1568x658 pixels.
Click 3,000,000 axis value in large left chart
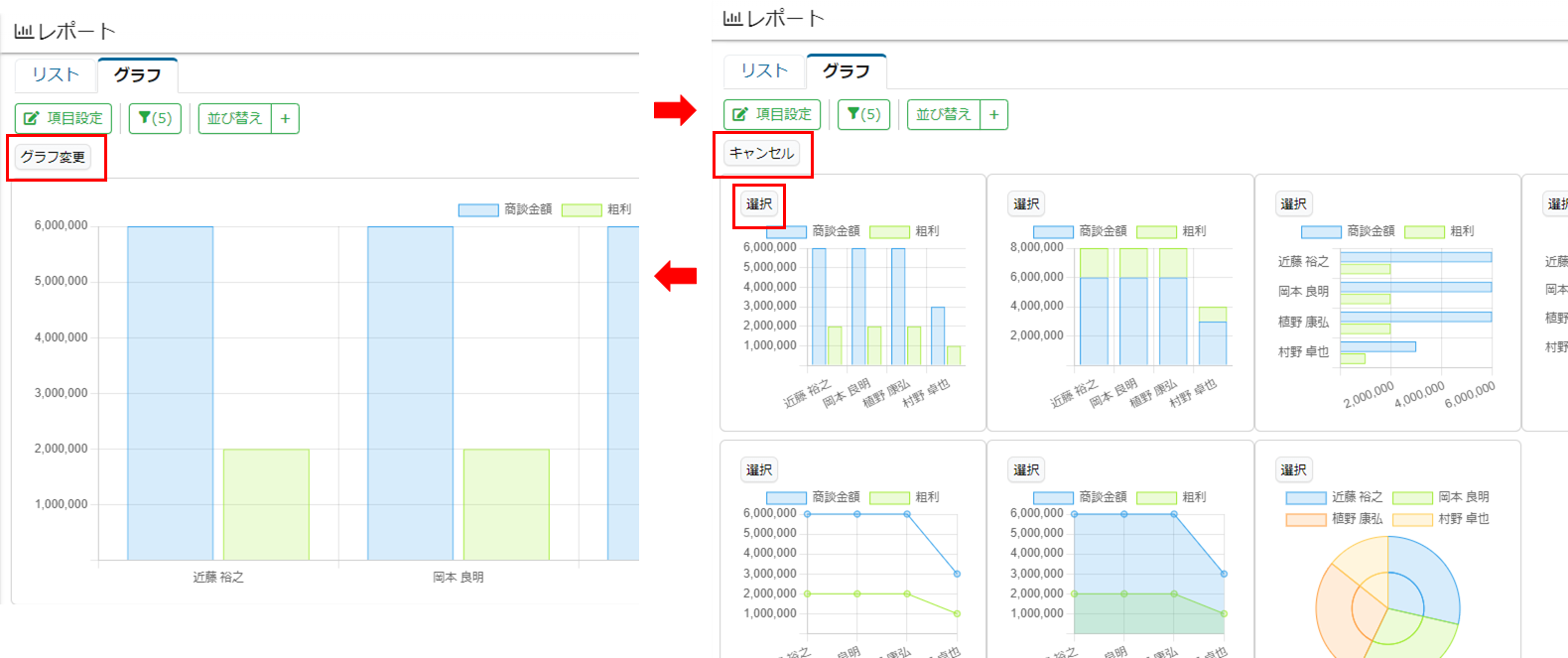[61, 393]
